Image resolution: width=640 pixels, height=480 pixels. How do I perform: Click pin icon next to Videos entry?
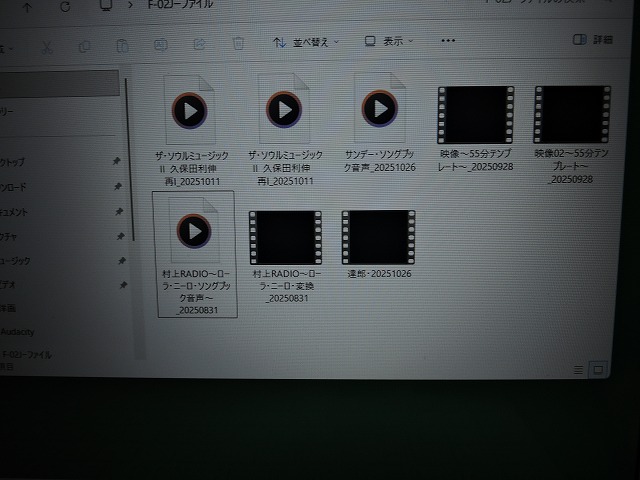(x=123, y=285)
